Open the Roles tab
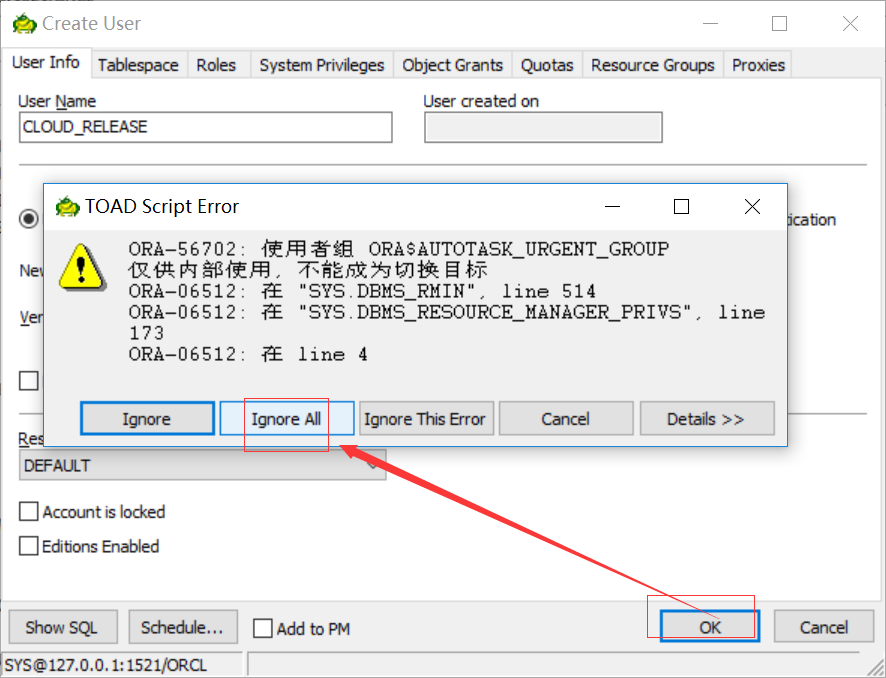This screenshot has height=678, width=886. point(216,65)
